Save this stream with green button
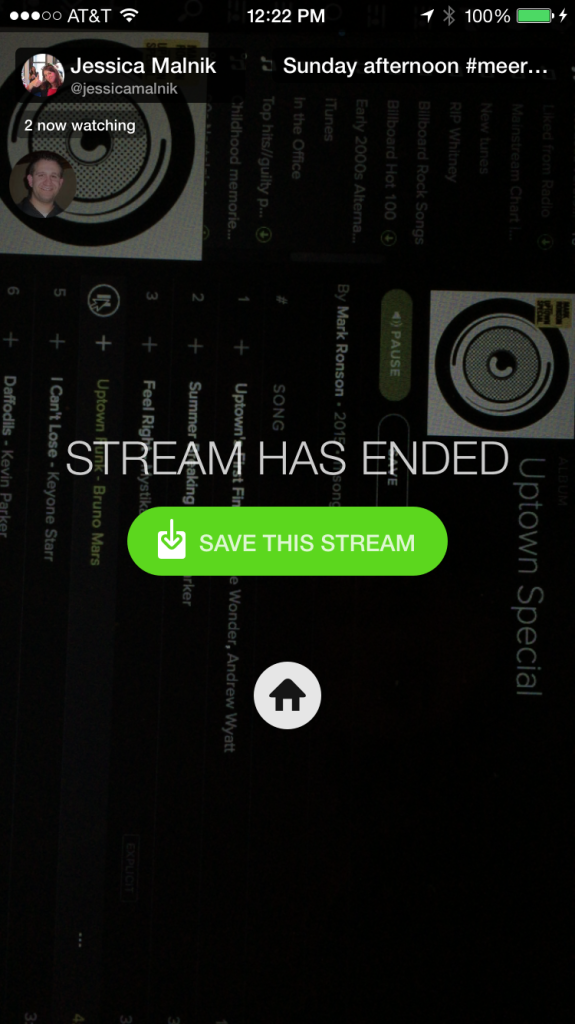This screenshot has width=575, height=1024. pos(288,541)
